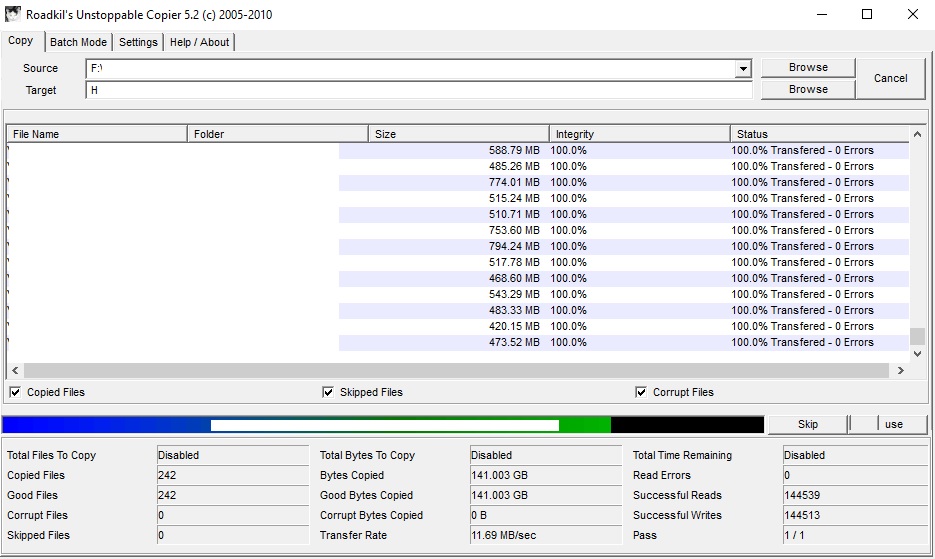Image resolution: width=935 pixels, height=559 pixels.
Task: Sort list by the Size column header
Action: click(458, 134)
